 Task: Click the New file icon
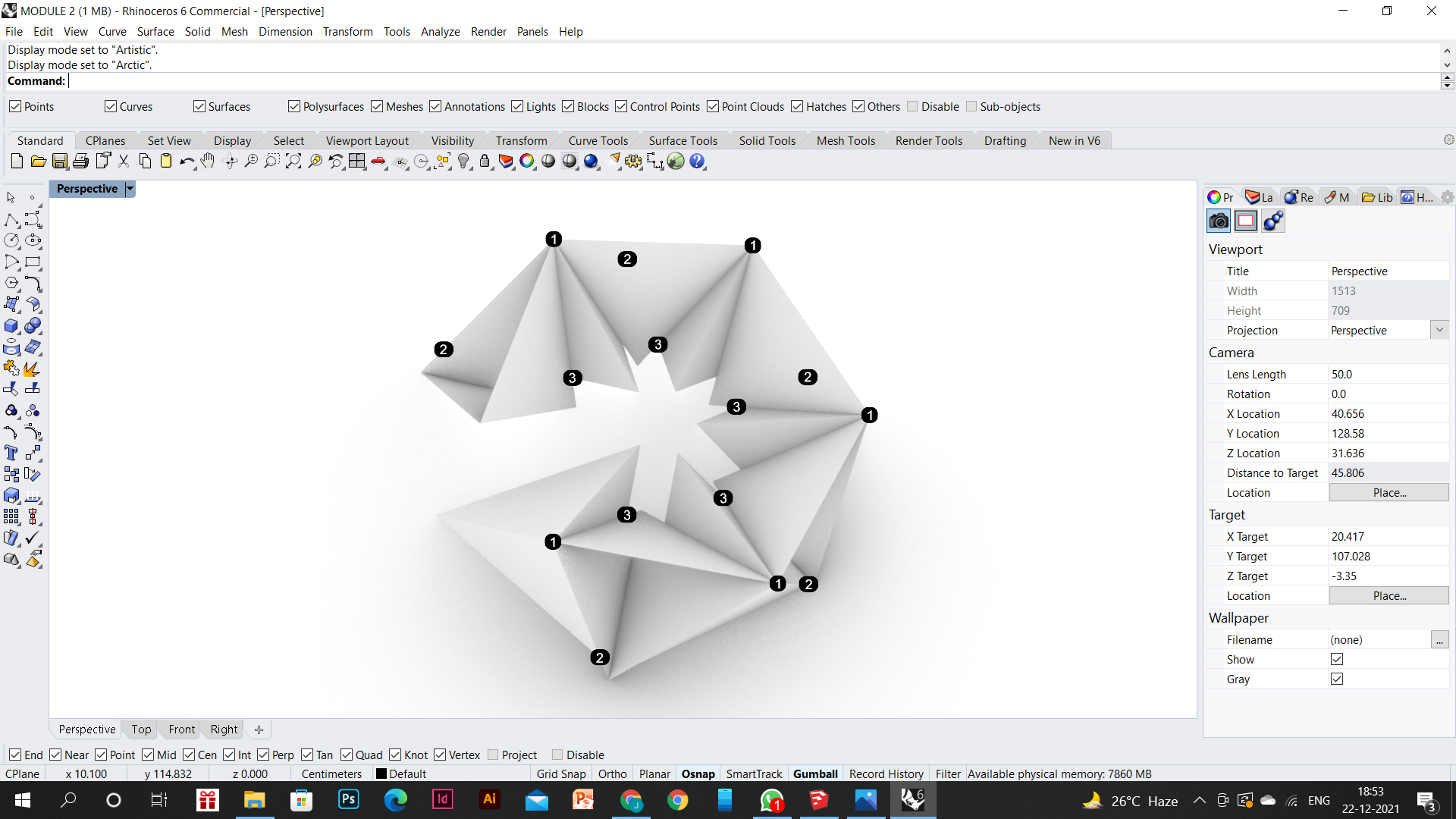click(x=17, y=161)
